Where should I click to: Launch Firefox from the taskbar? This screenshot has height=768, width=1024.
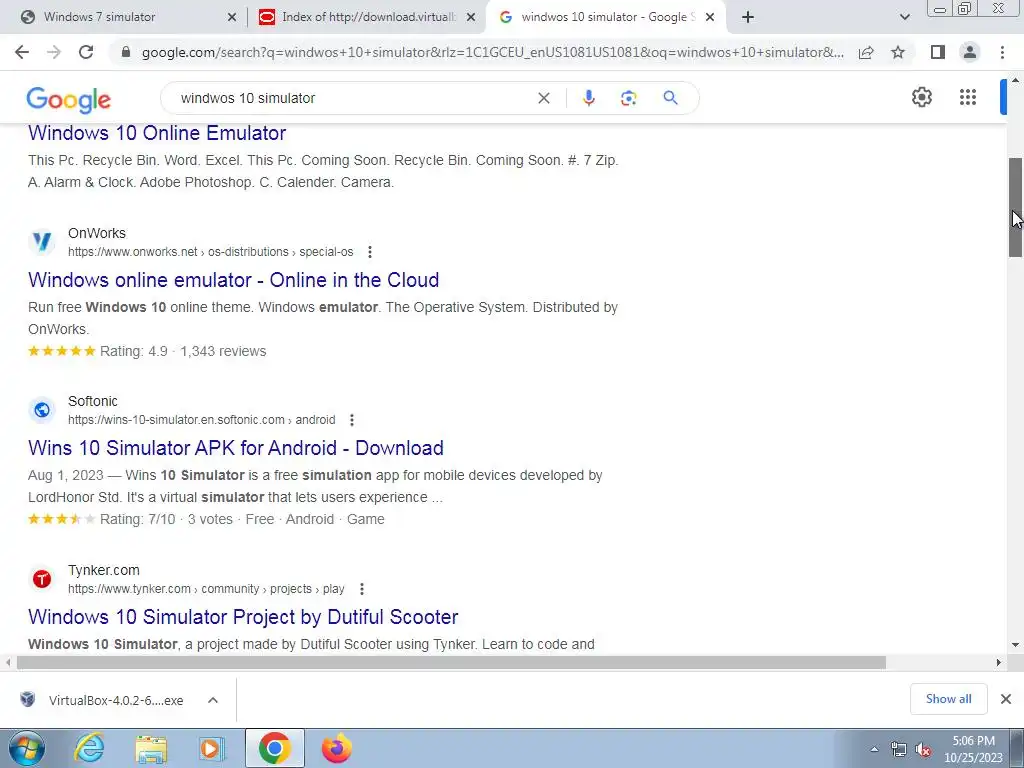pyautogui.click(x=336, y=748)
